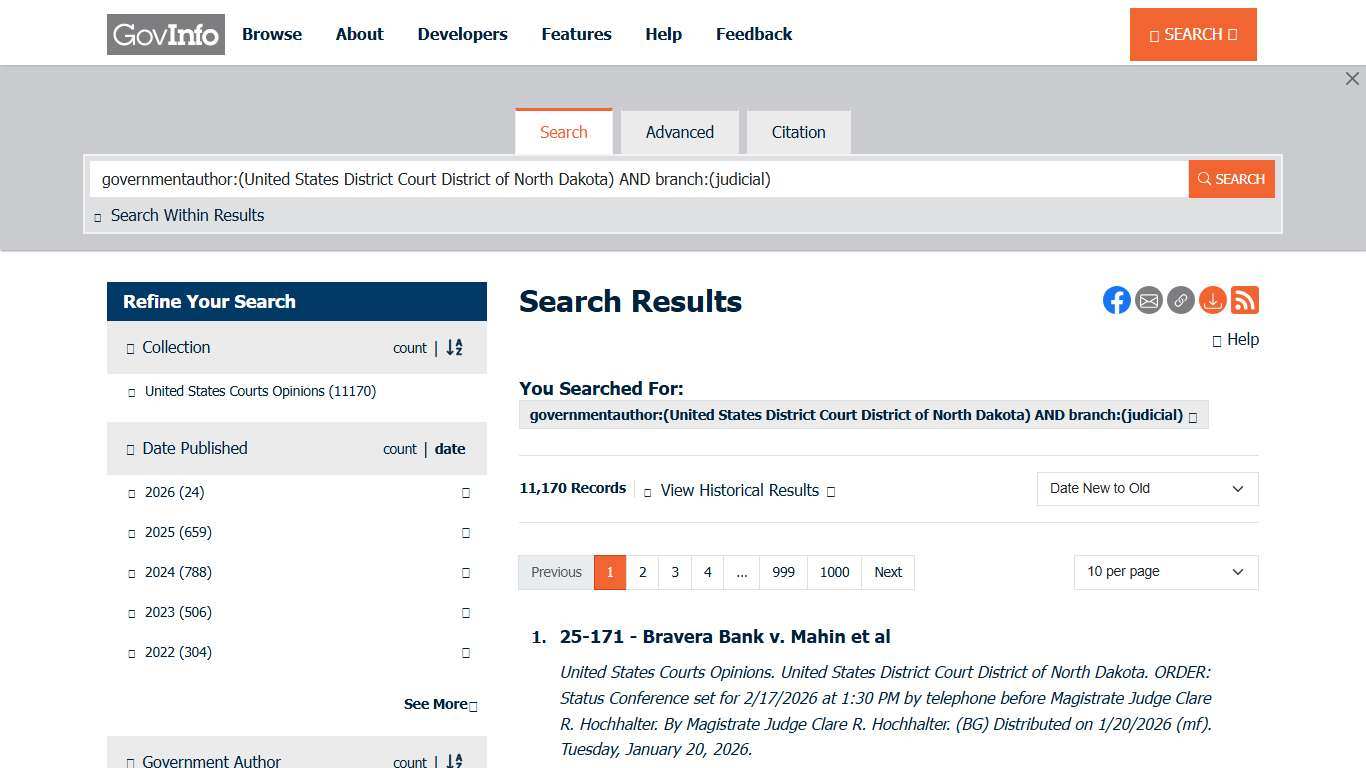The height and width of the screenshot is (768, 1366).
Task: Click the sort icon beside Collection count
Action: pyautogui.click(x=454, y=347)
